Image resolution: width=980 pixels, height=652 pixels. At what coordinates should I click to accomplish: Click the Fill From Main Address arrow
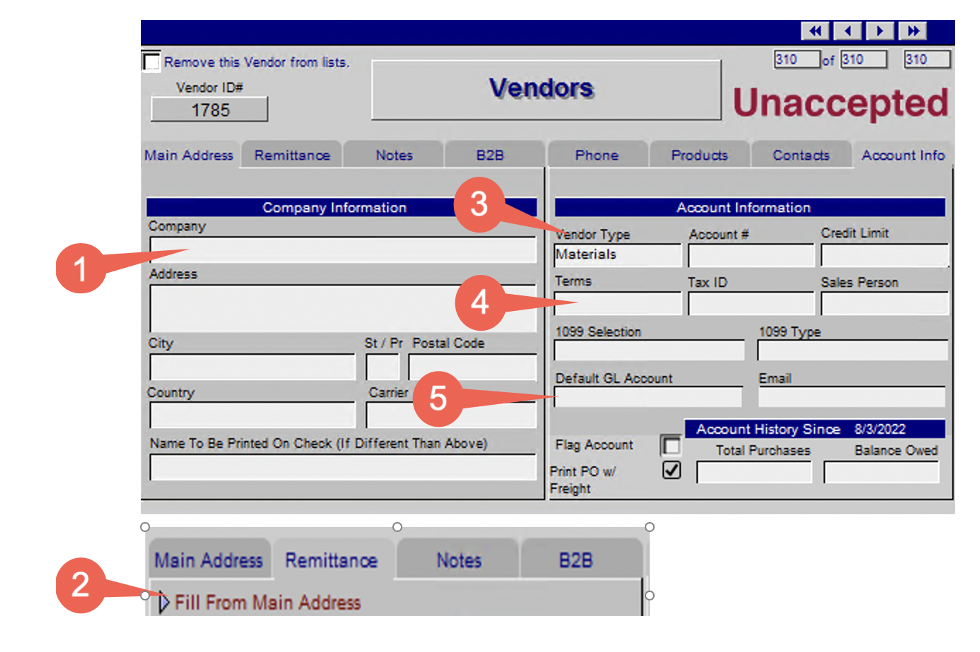coord(163,602)
